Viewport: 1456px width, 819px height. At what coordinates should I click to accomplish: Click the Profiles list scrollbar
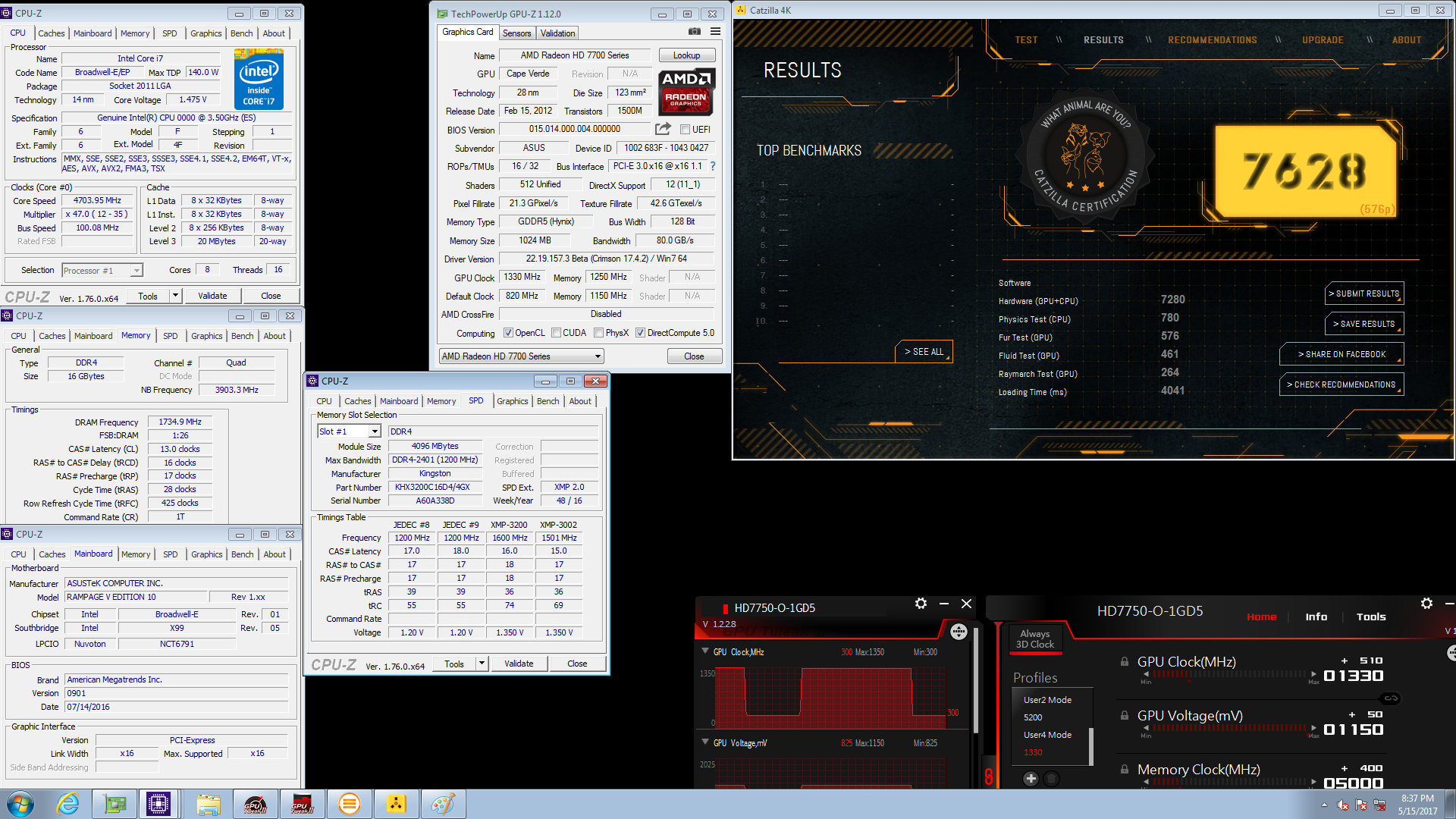(1091, 746)
